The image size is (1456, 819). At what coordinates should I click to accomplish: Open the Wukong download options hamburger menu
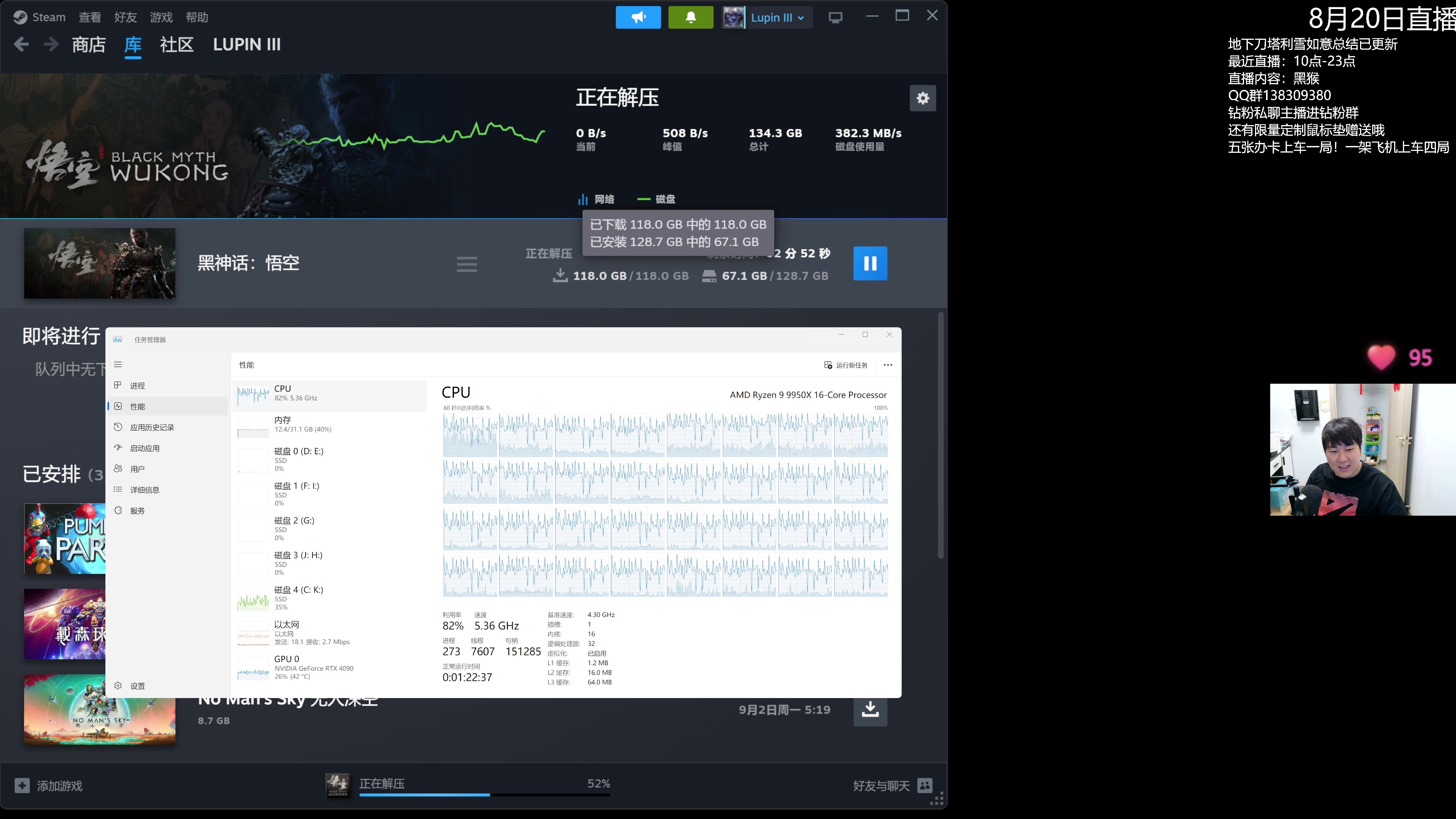tap(466, 264)
